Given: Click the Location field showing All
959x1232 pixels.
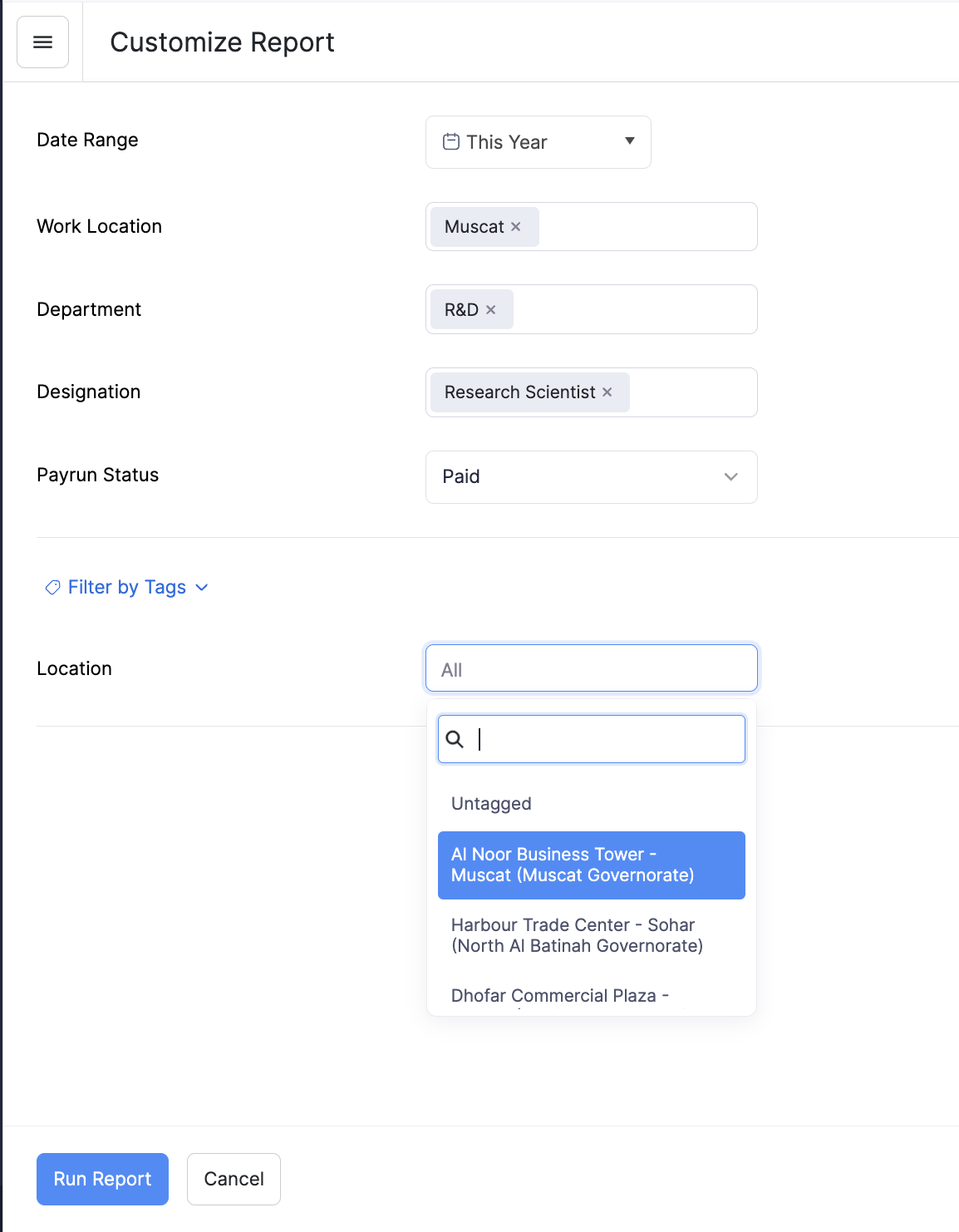Looking at the screenshot, I should point(591,668).
